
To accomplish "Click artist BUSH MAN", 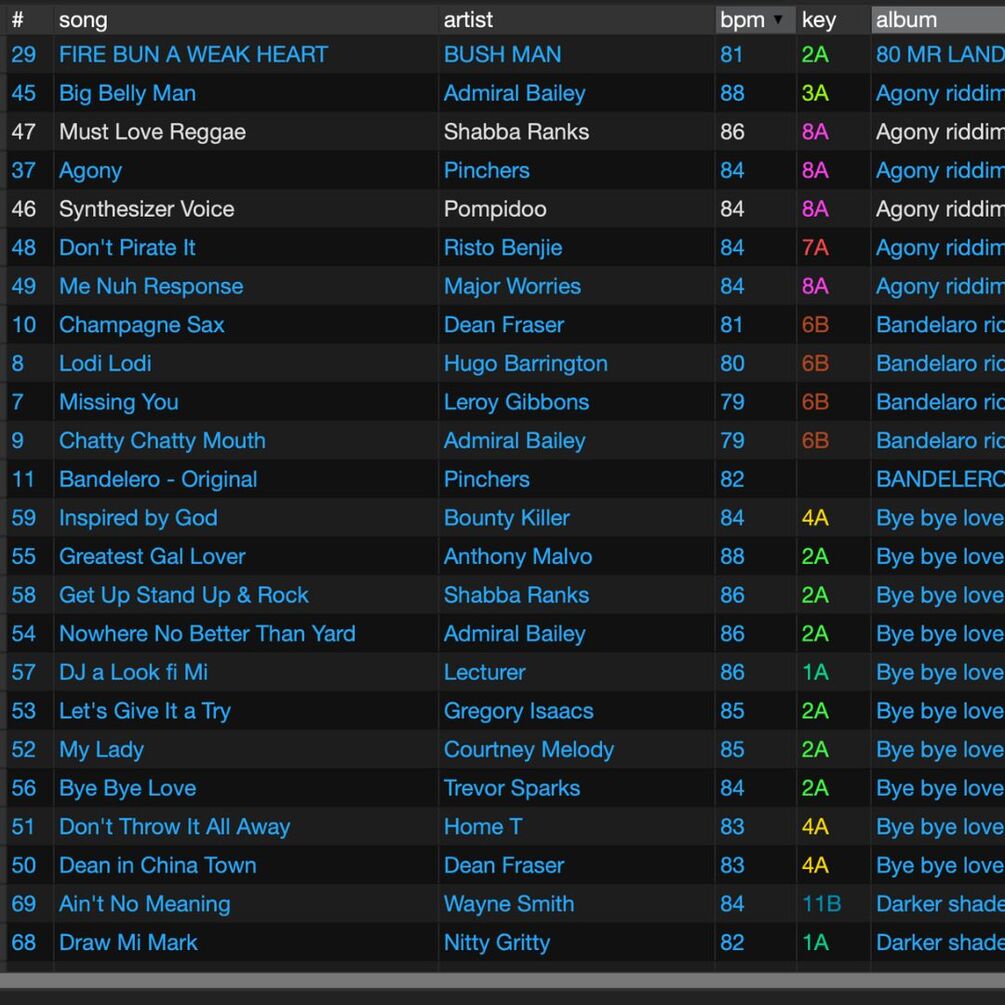I will pyautogui.click(x=502, y=54).
